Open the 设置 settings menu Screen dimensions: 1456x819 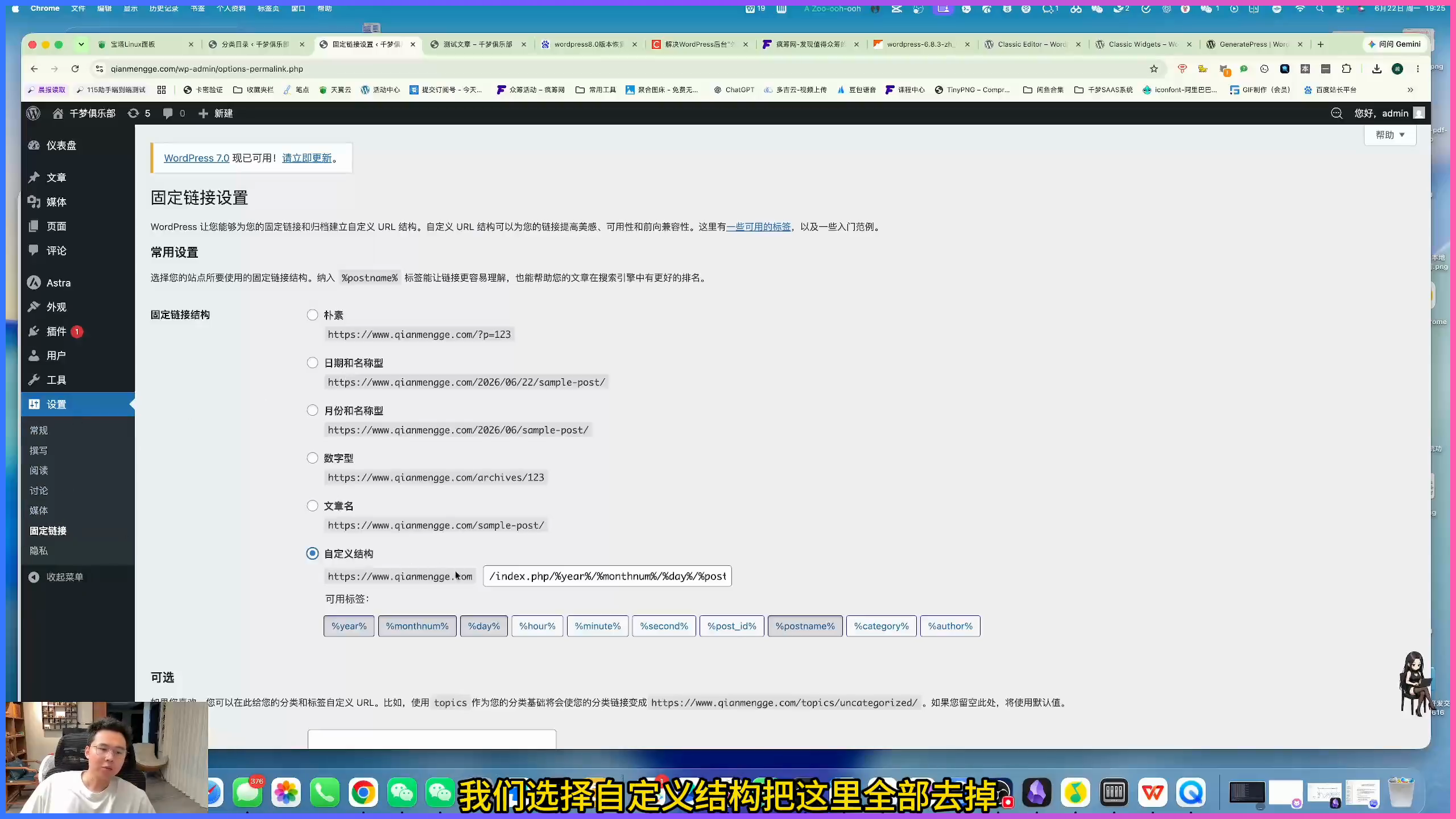point(78,404)
